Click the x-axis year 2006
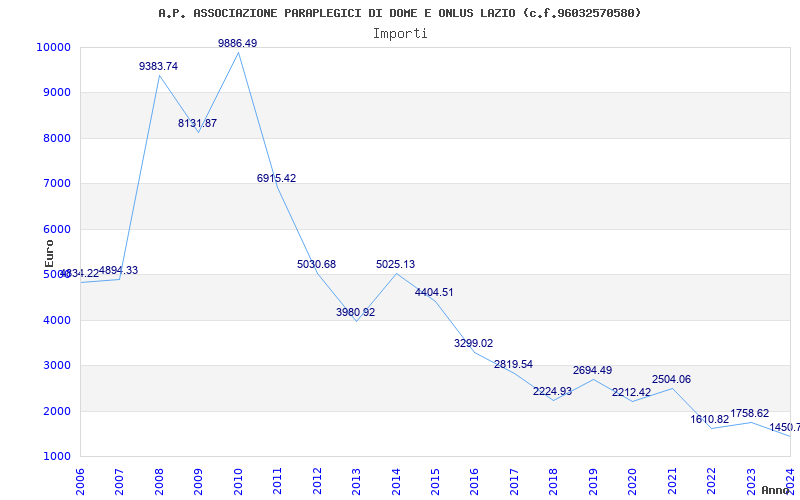The width and height of the screenshot is (800, 500). [x=80, y=481]
